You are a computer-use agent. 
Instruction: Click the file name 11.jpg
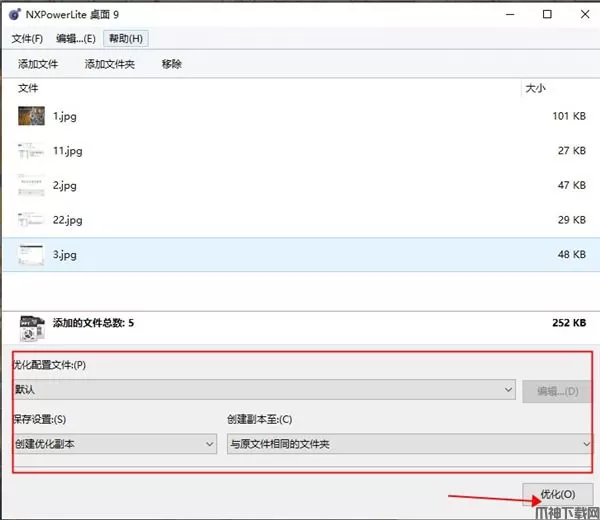tap(68, 150)
